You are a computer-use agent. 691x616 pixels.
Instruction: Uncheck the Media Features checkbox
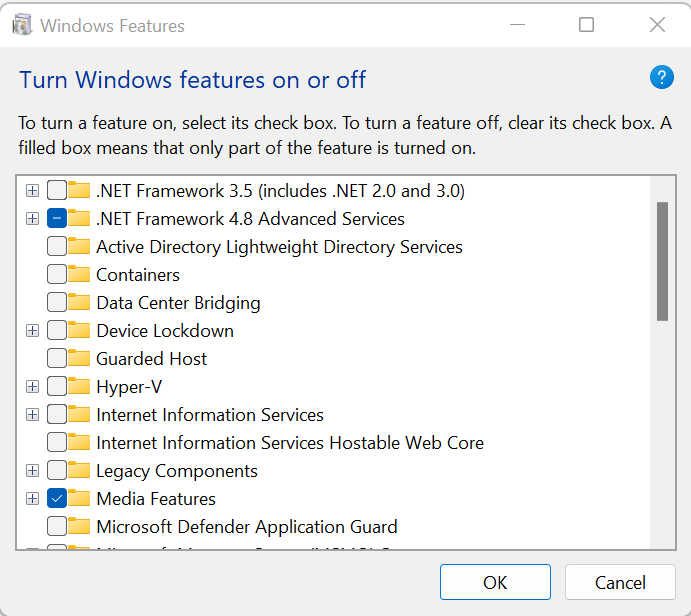(x=57, y=498)
